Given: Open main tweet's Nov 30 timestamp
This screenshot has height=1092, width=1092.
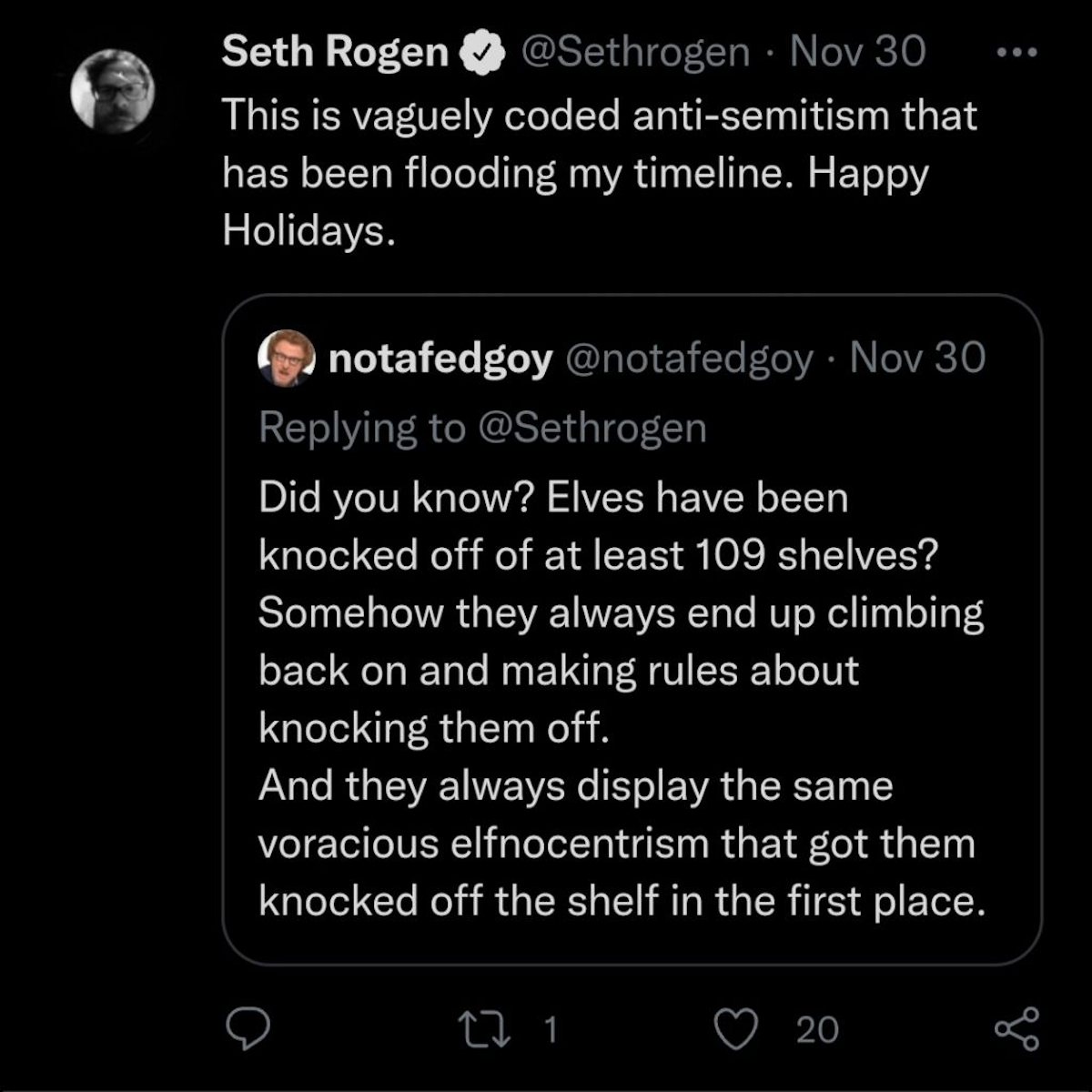Looking at the screenshot, I should 857,52.
